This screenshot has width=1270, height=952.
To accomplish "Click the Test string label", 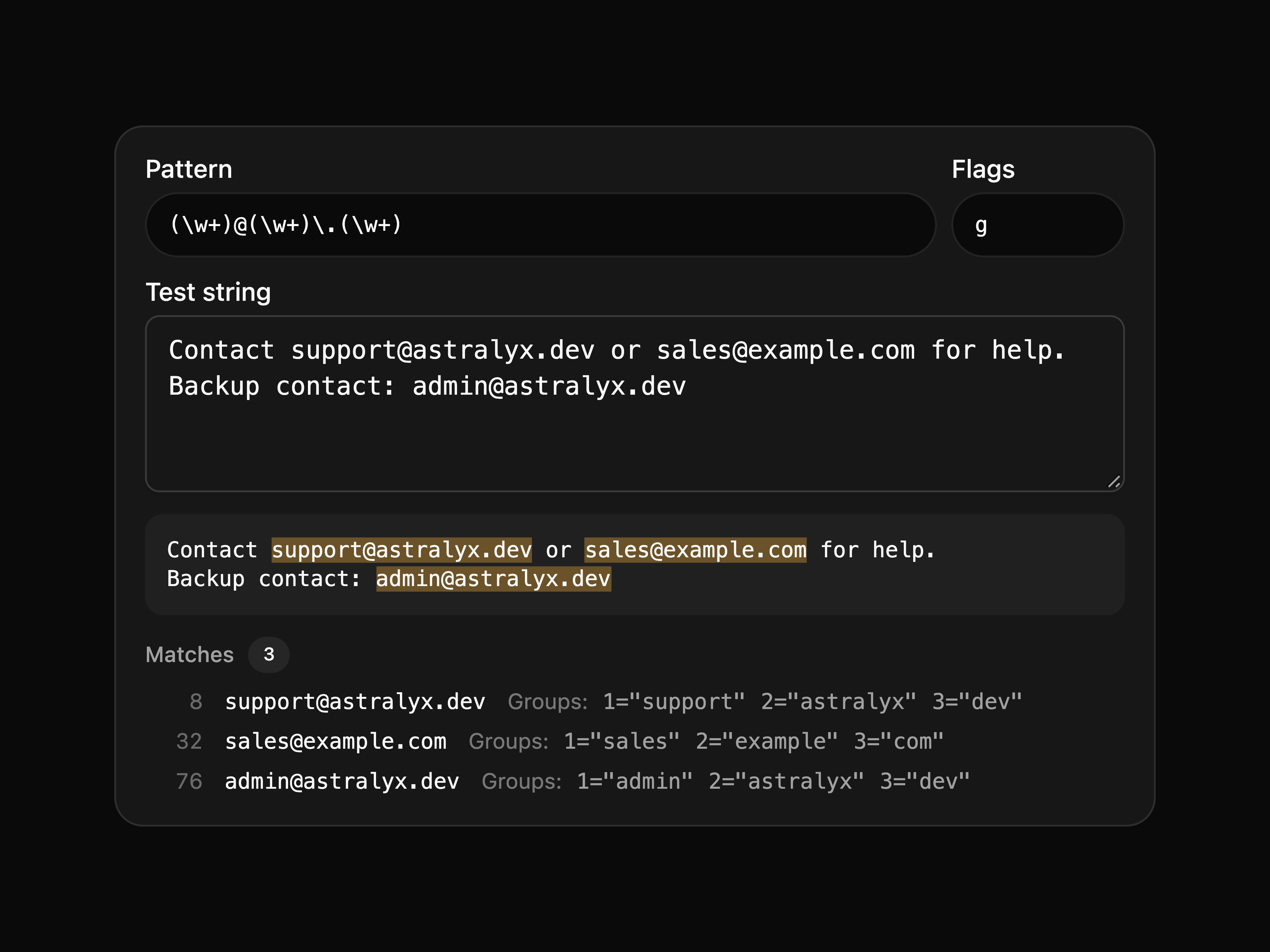I will (208, 292).
